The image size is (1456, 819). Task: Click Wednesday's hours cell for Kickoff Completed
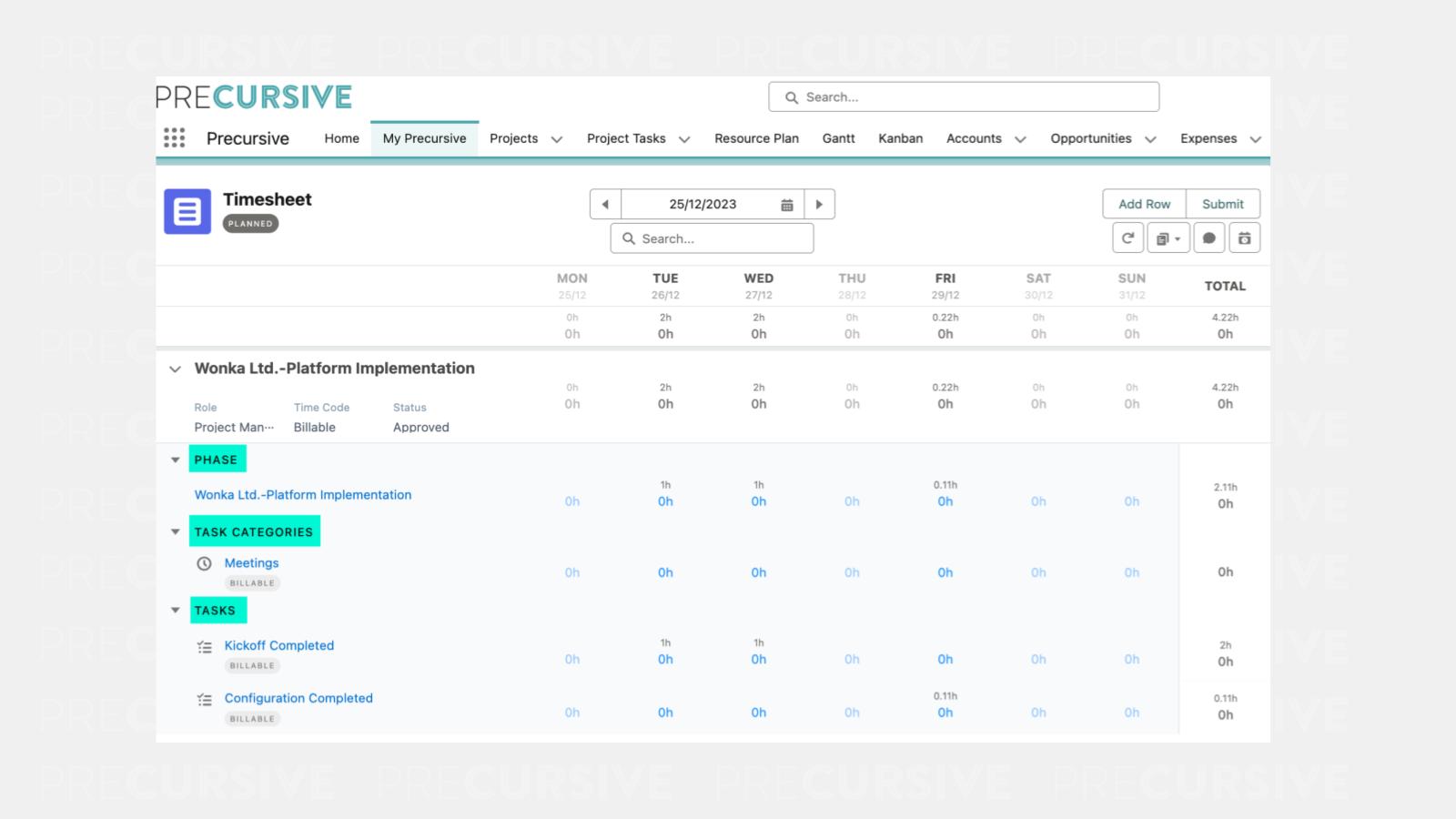click(x=759, y=660)
